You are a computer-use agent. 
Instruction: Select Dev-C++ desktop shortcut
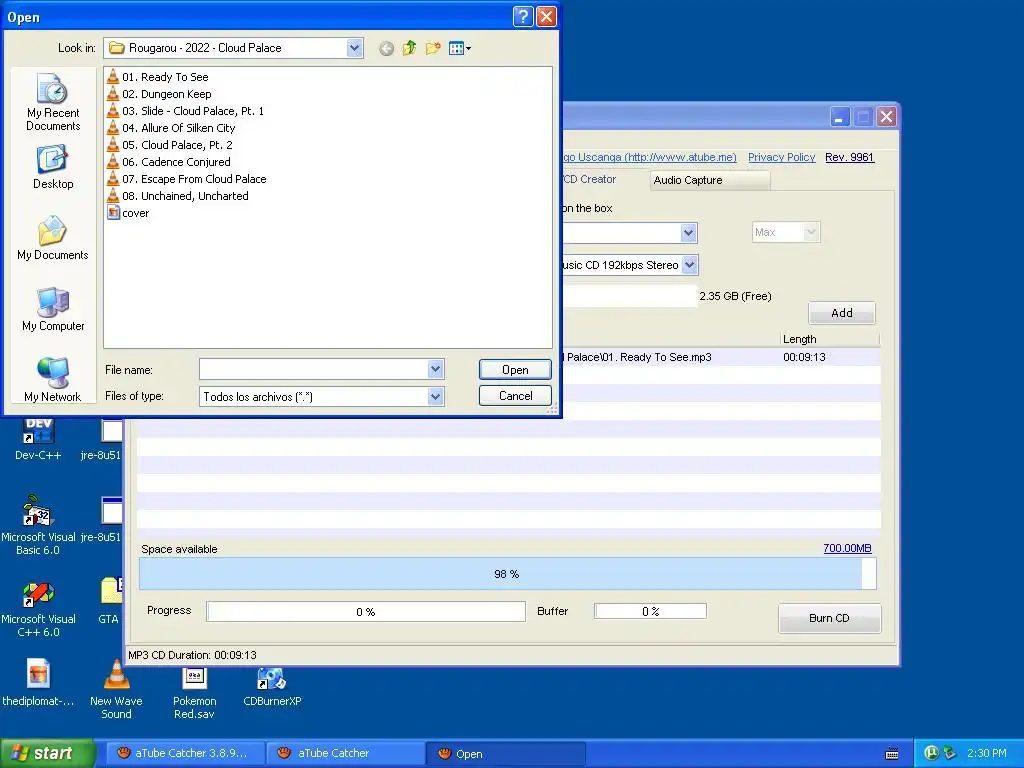pyautogui.click(x=38, y=439)
